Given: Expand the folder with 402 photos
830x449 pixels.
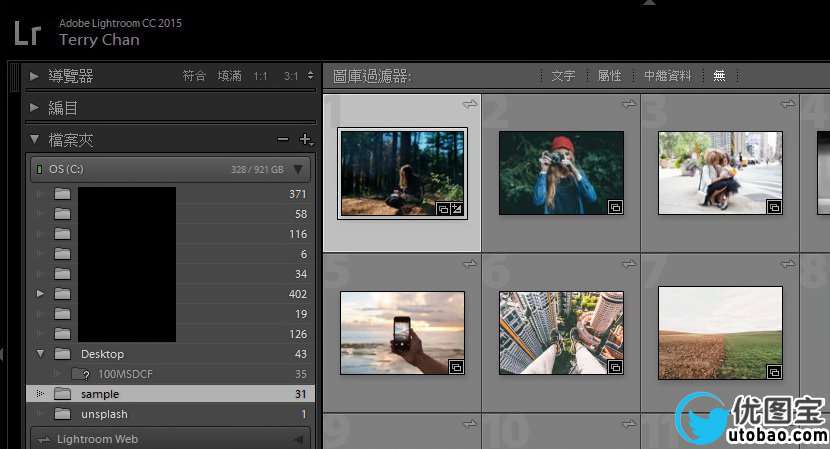Looking at the screenshot, I should (x=40, y=294).
